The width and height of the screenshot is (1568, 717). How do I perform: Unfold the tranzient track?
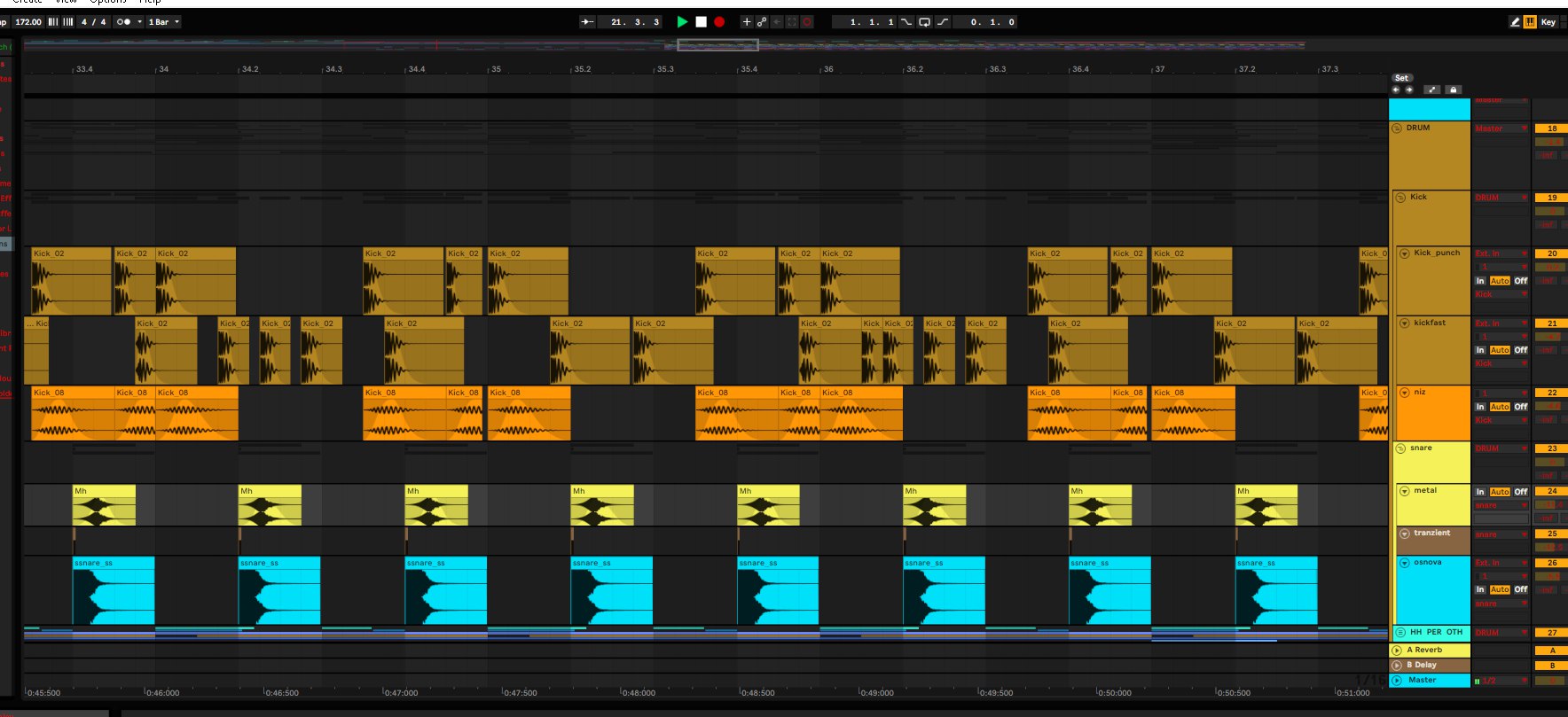tap(1405, 534)
